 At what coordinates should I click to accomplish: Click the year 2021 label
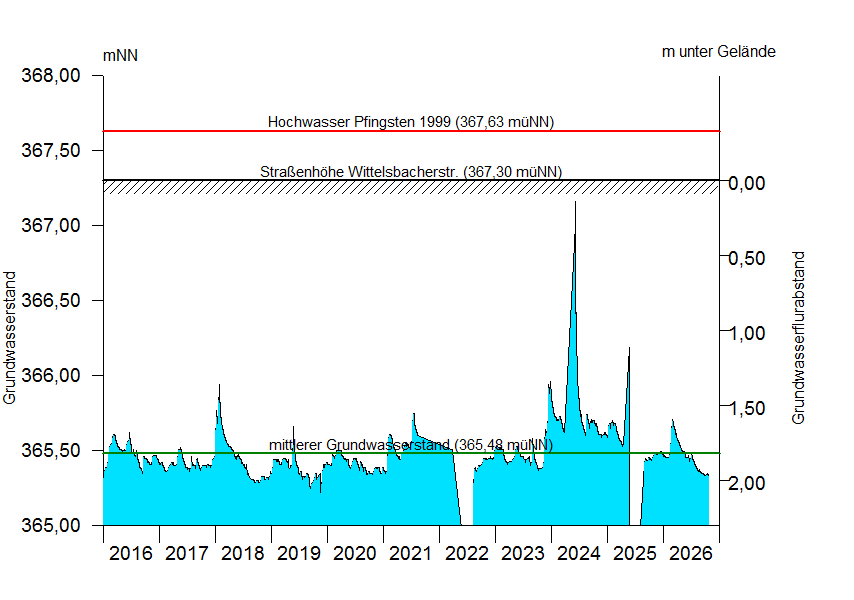(x=411, y=554)
